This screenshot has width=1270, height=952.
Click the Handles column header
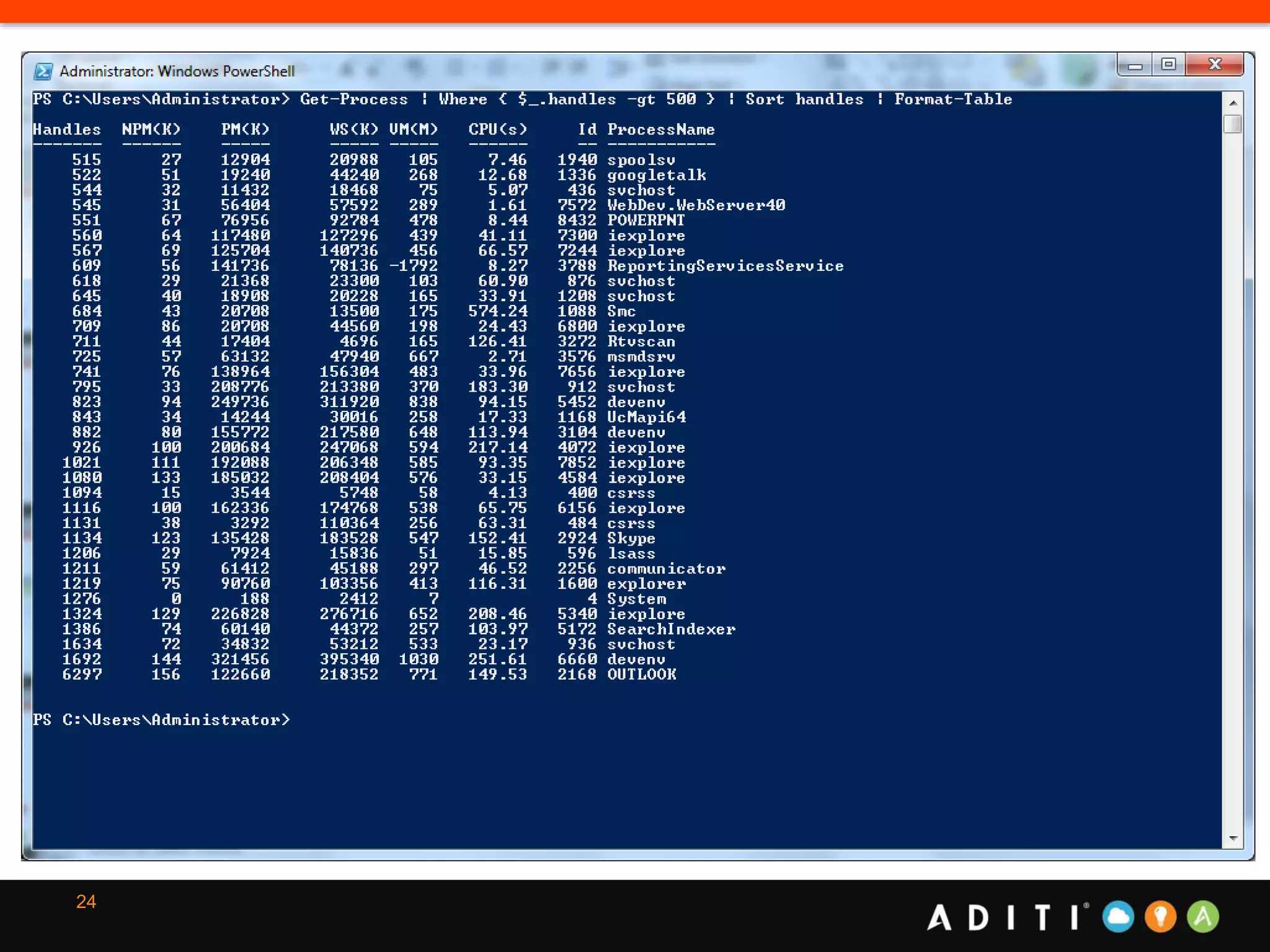67,130
